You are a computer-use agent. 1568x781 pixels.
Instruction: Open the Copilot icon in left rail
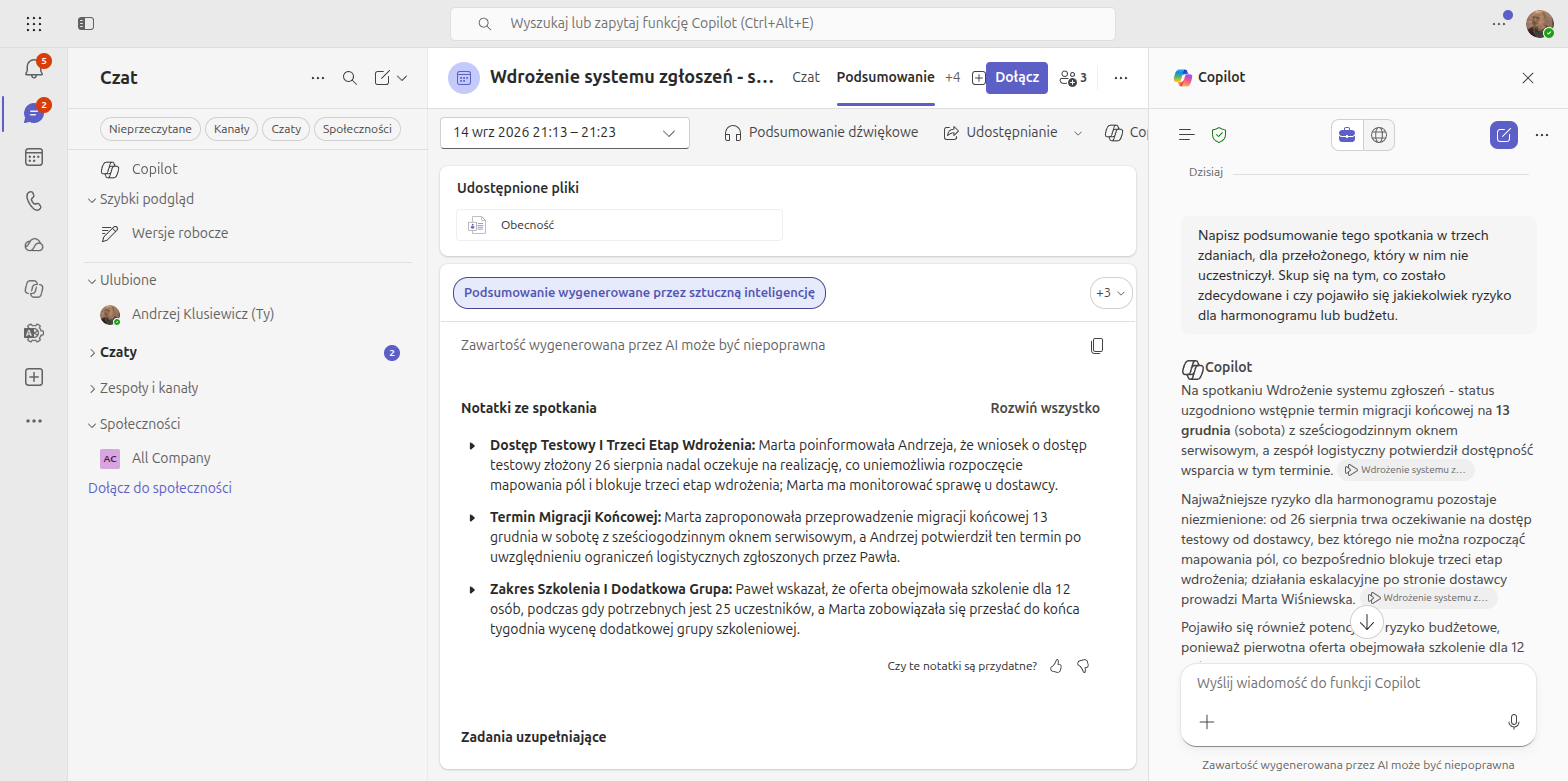[34, 289]
